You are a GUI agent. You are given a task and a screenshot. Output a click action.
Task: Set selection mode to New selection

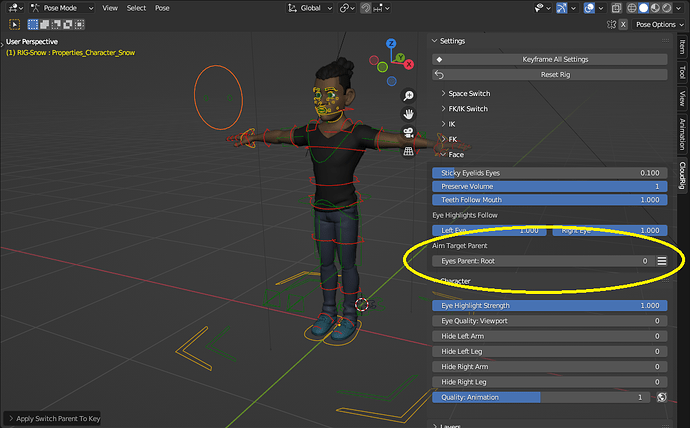pyautogui.click(x=33, y=25)
